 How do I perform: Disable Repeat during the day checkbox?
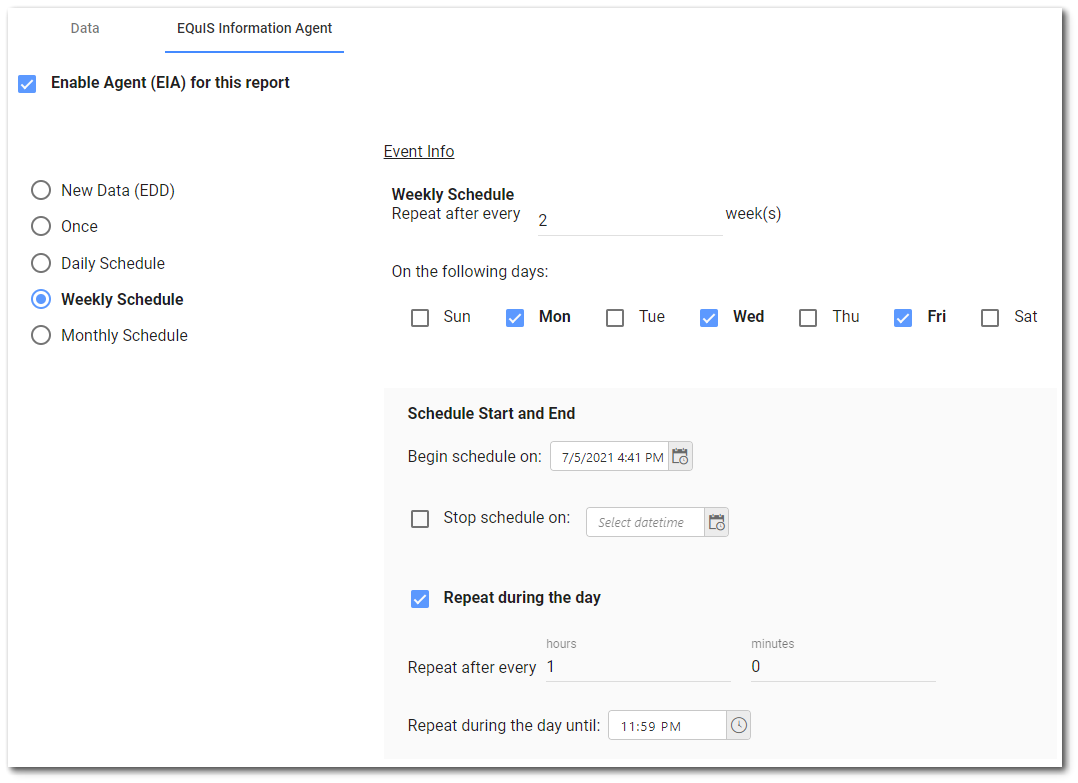[421, 599]
